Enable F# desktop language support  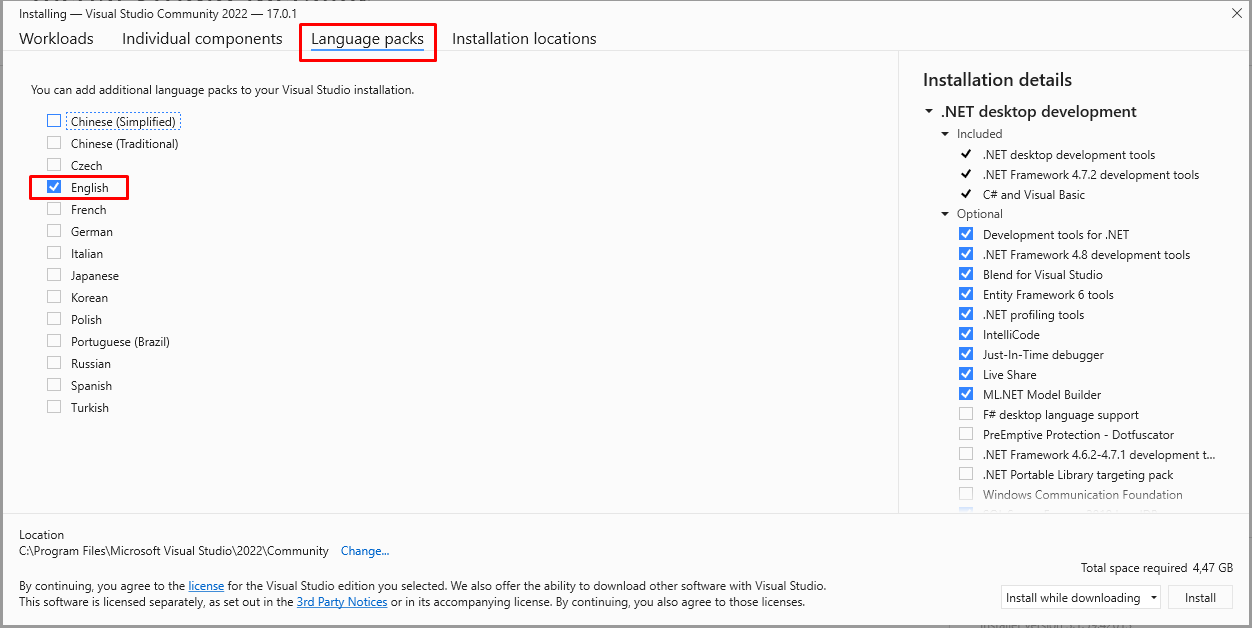coord(966,414)
